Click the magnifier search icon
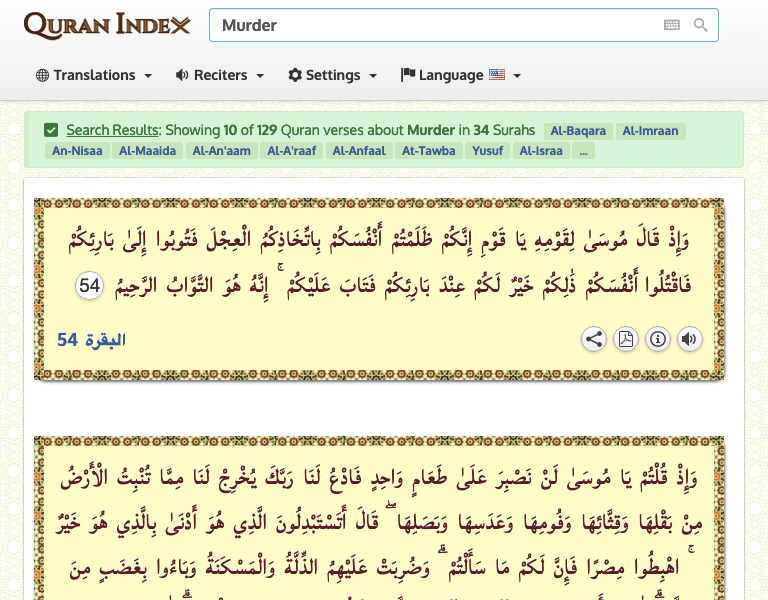This screenshot has width=768, height=600. coord(701,25)
